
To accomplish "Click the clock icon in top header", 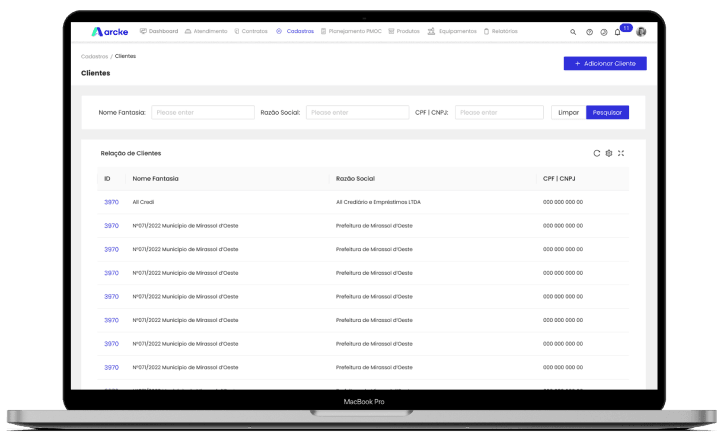I will (603, 32).
